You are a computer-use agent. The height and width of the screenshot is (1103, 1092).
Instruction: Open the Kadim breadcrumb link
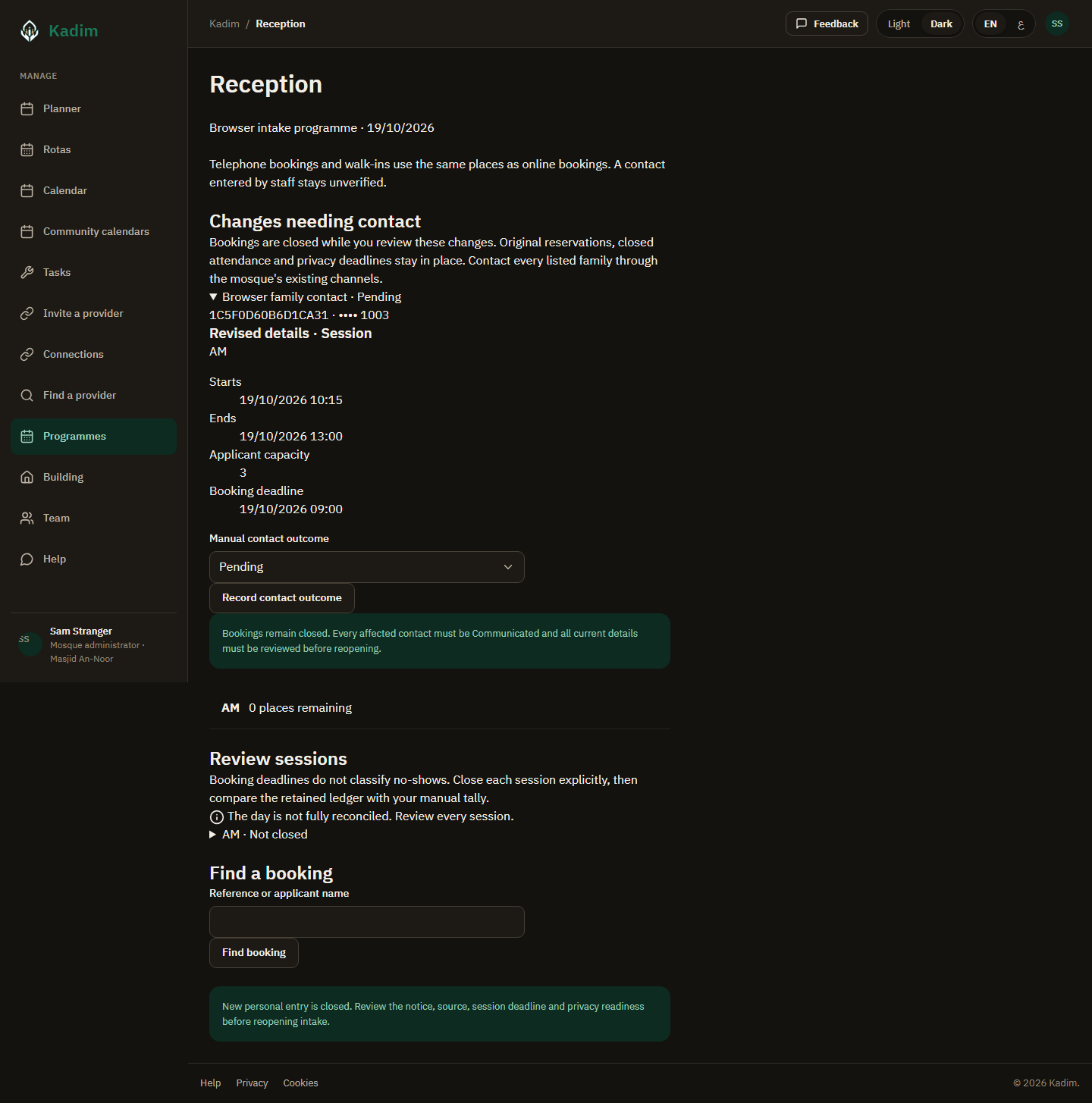point(224,24)
